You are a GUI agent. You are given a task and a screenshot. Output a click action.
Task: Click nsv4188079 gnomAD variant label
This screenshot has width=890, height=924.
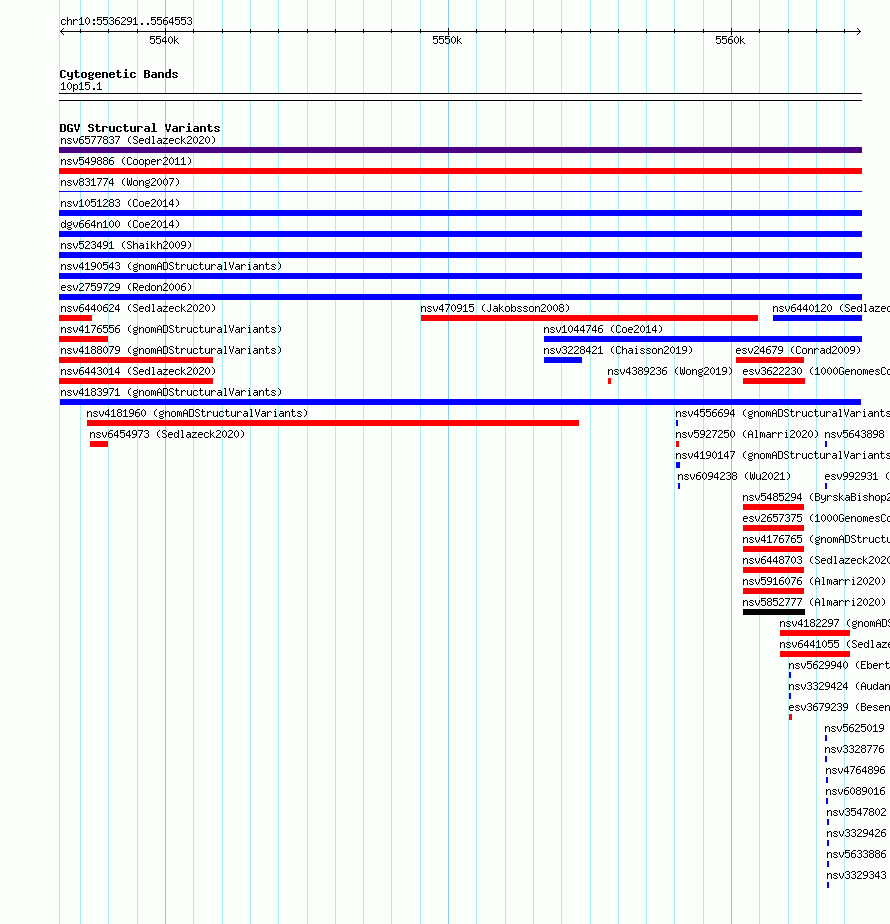[x=171, y=350]
